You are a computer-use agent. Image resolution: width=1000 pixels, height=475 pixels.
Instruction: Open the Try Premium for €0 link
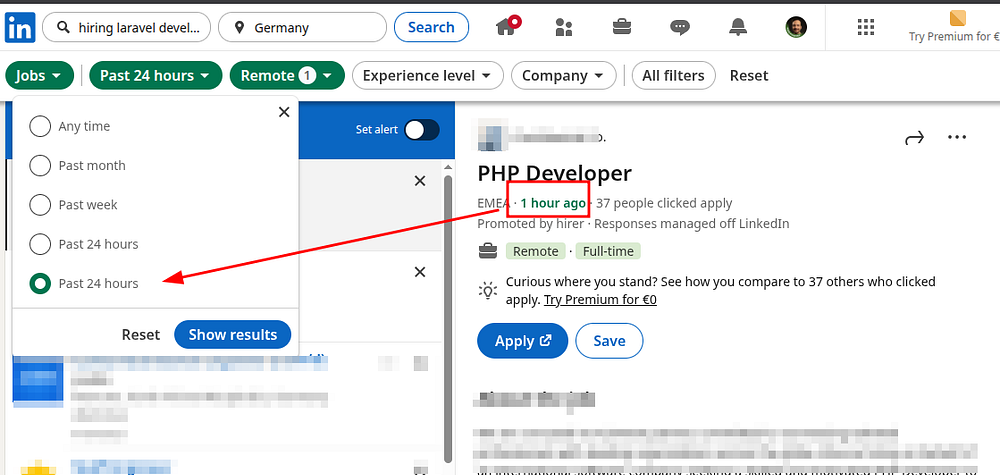pos(600,300)
